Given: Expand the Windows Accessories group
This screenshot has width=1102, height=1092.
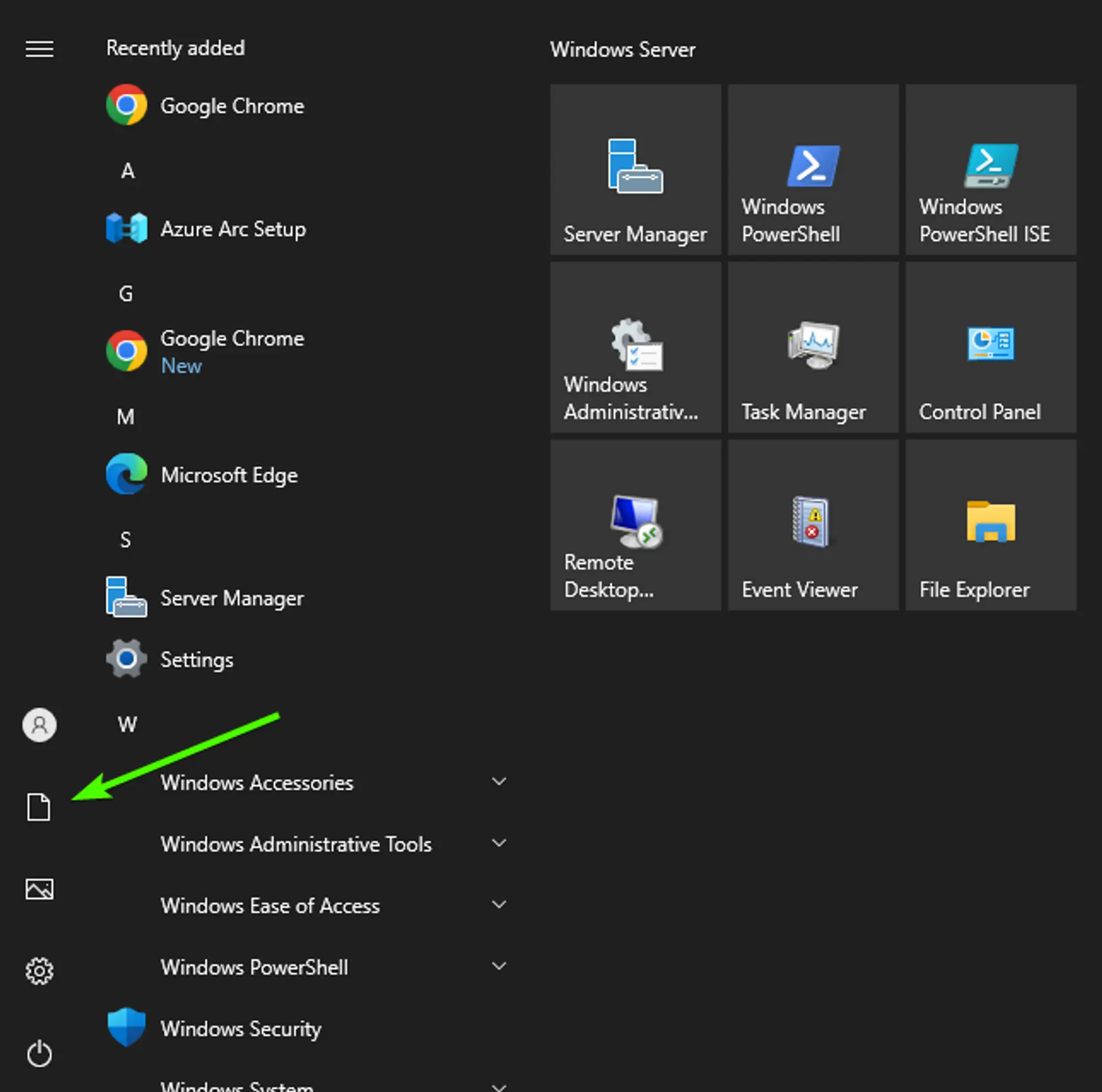Looking at the screenshot, I should [x=257, y=783].
